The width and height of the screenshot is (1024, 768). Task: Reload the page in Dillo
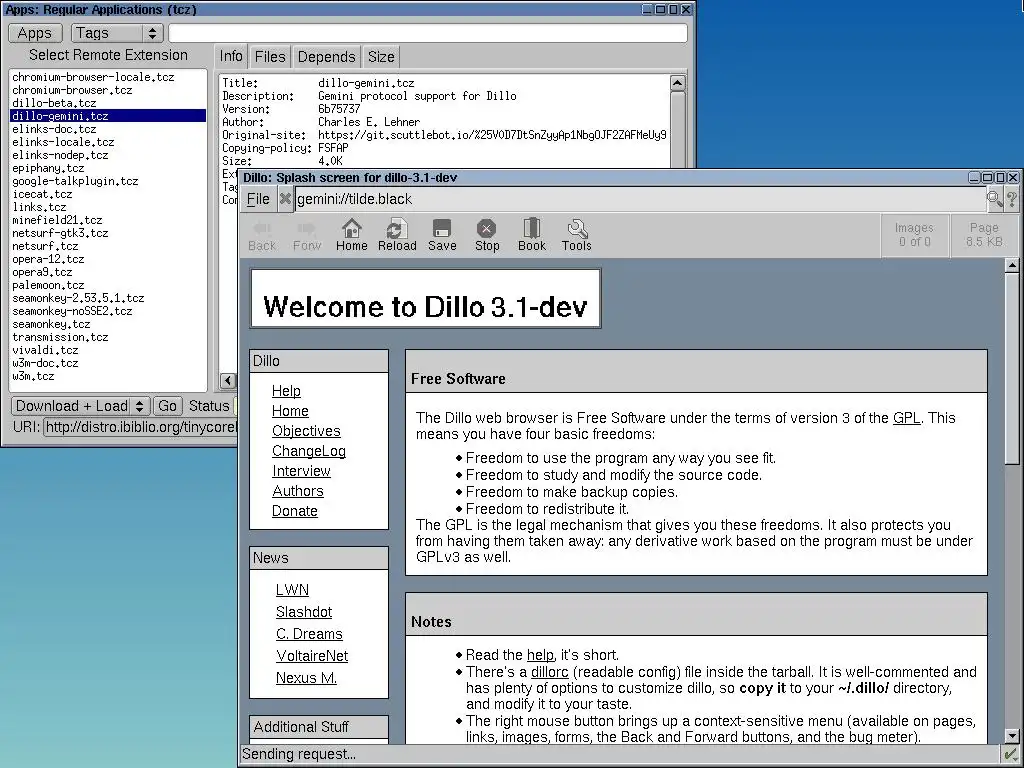[x=397, y=234]
